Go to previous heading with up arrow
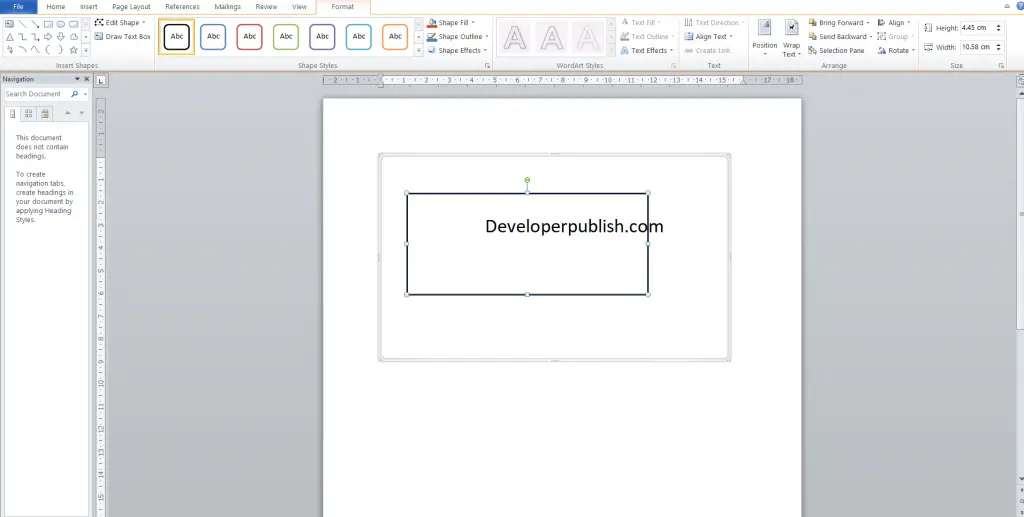This screenshot has height=517, width=1024. click(x=67, y=113)
